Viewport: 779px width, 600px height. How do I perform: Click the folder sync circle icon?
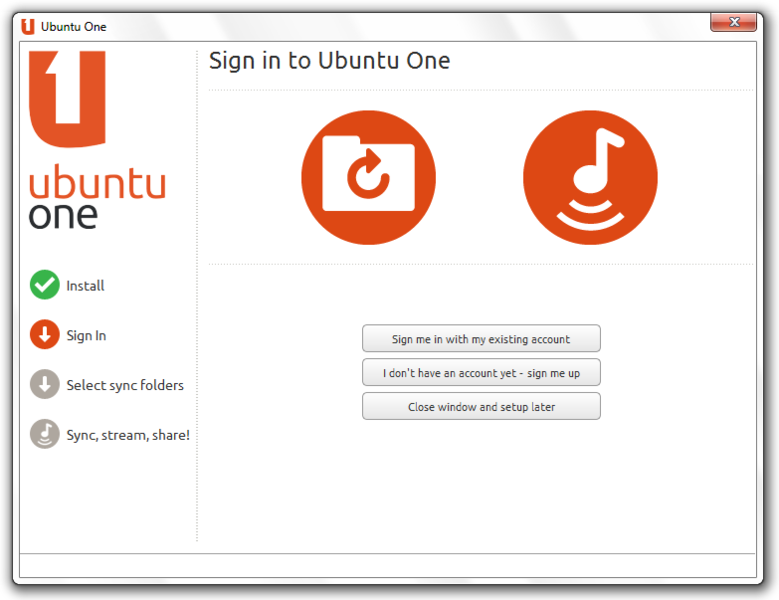click(369, 177)
